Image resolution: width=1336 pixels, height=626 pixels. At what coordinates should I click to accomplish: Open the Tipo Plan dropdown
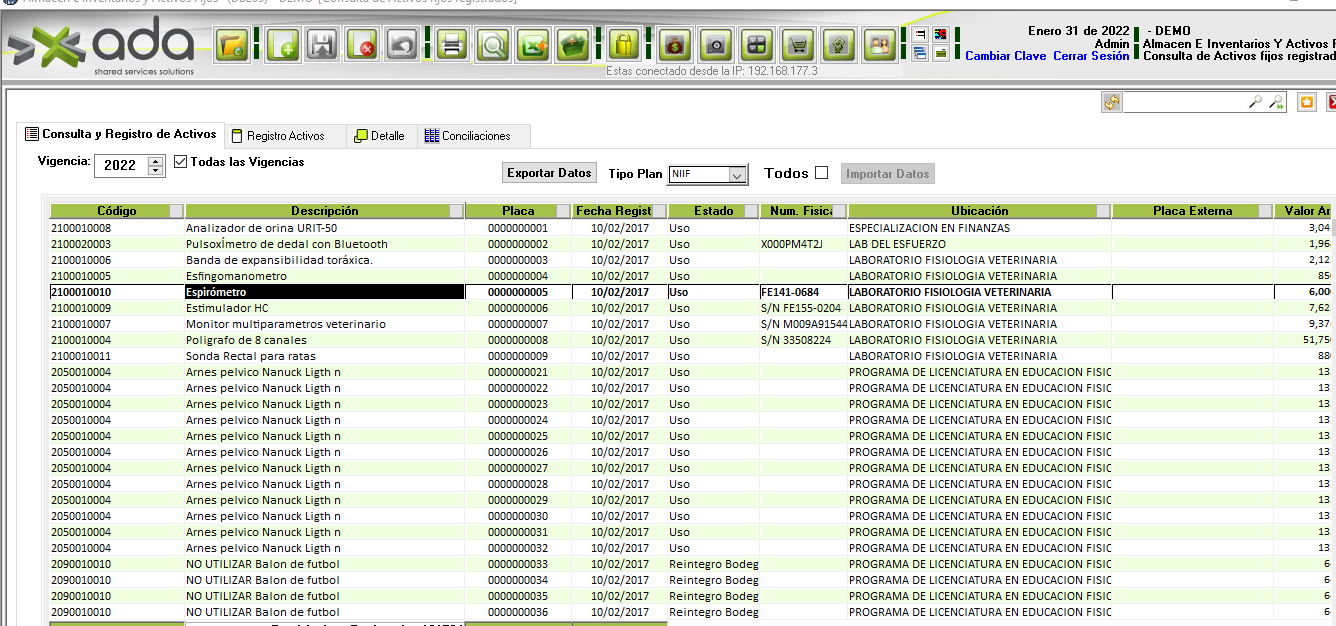(x=737, y=174)
